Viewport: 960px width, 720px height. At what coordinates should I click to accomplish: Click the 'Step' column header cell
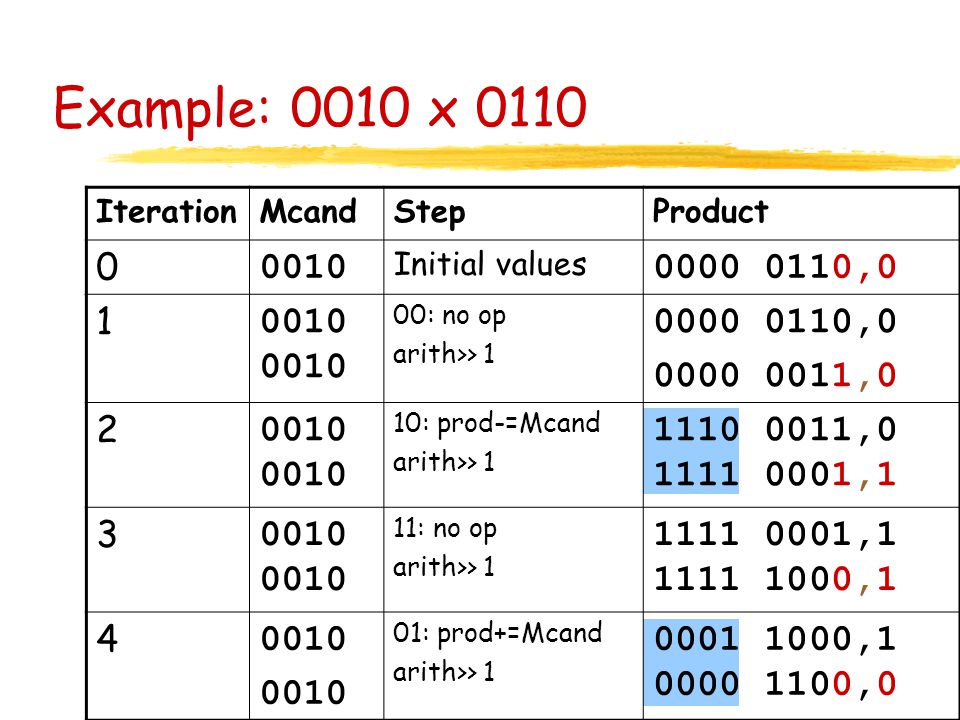coord(513,213)
